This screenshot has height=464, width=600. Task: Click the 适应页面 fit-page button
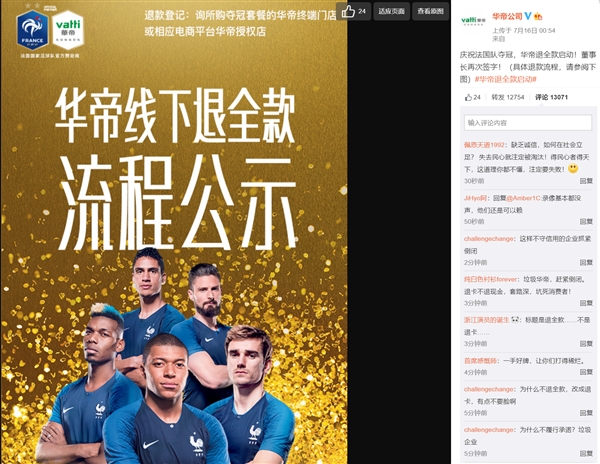tap(391, 11)
